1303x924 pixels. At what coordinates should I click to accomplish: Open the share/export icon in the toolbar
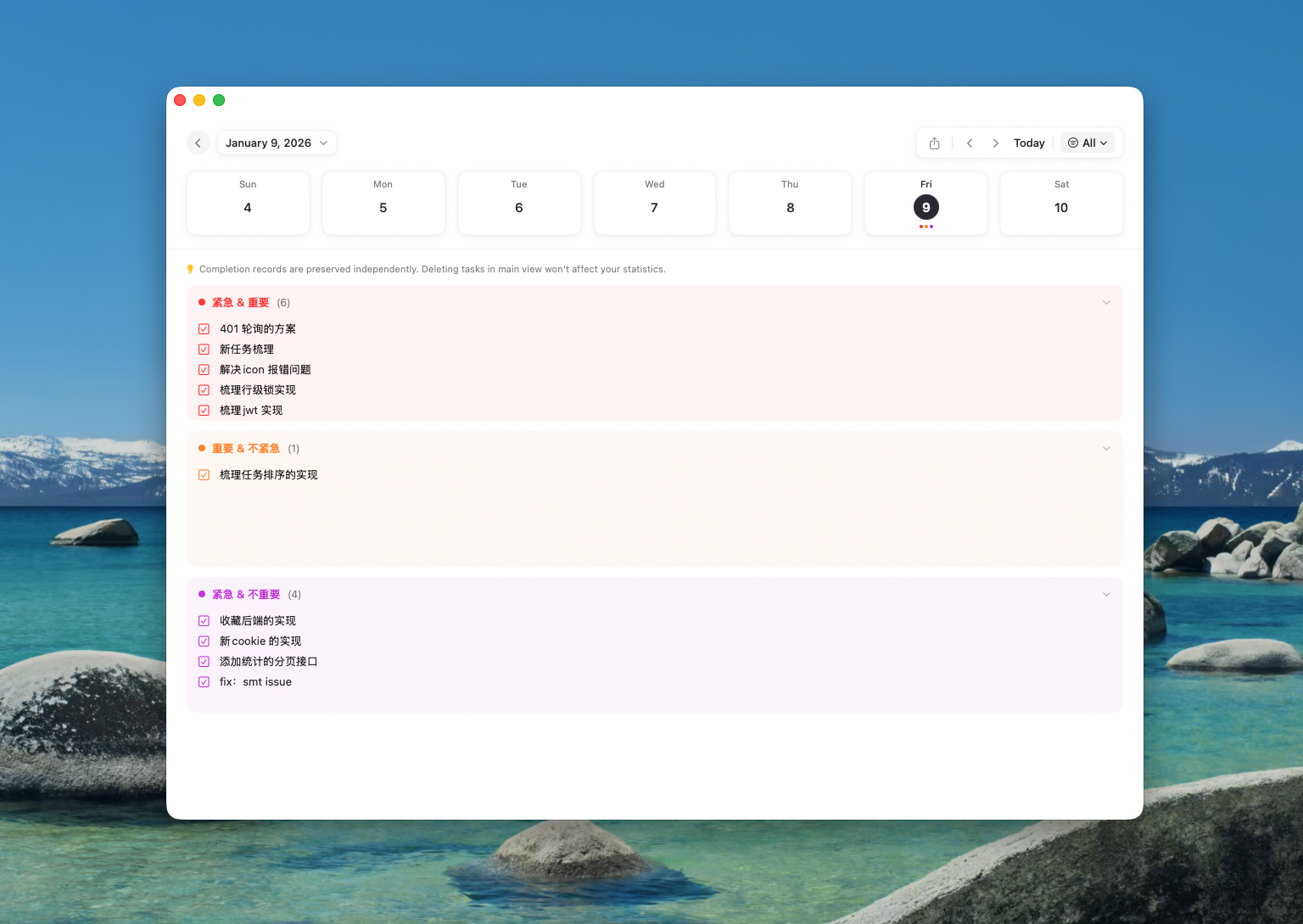(935, 143)
